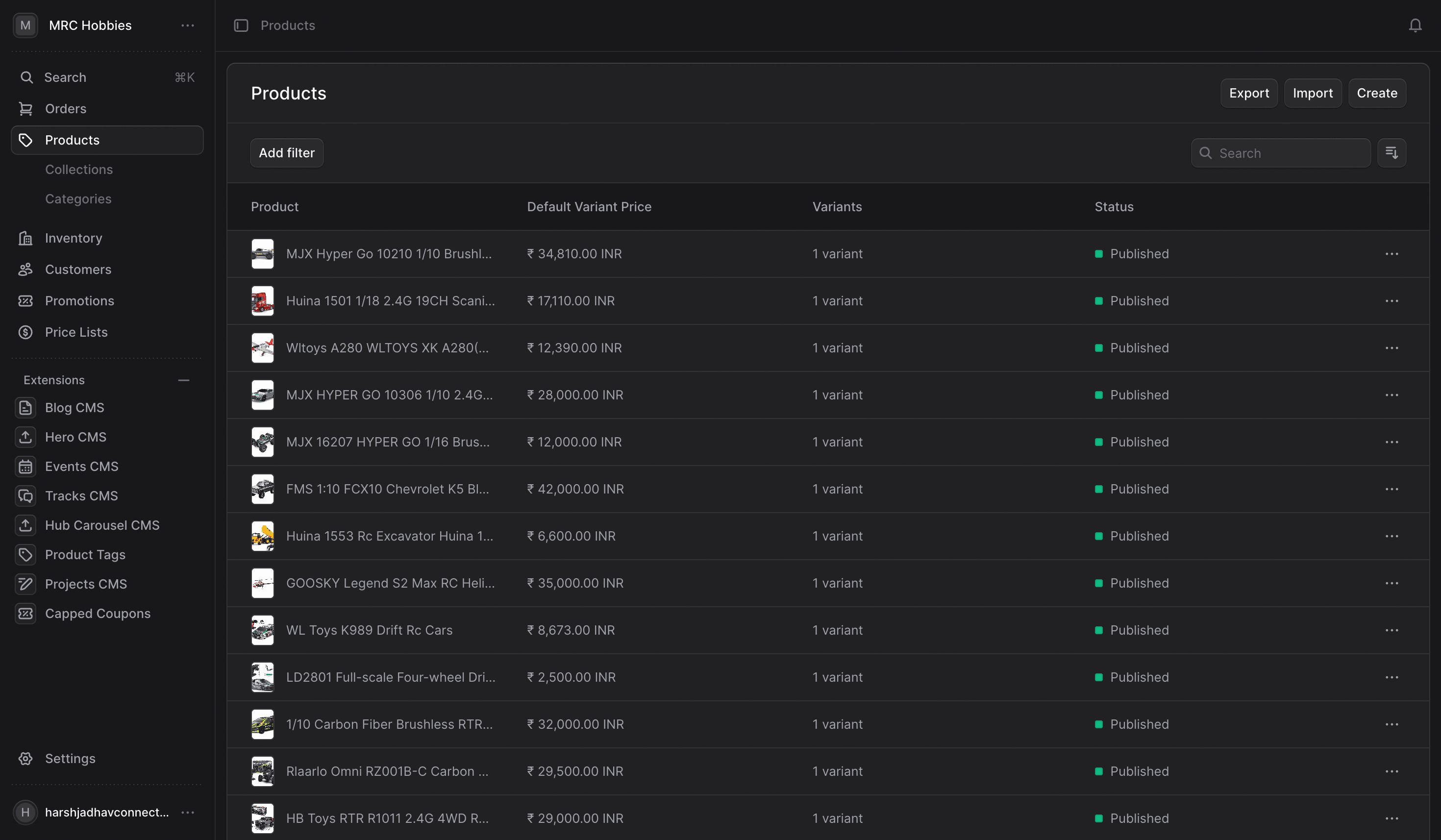Click the Product column header
Viewport: 1441px width, 840px height.
pos(274,207)
